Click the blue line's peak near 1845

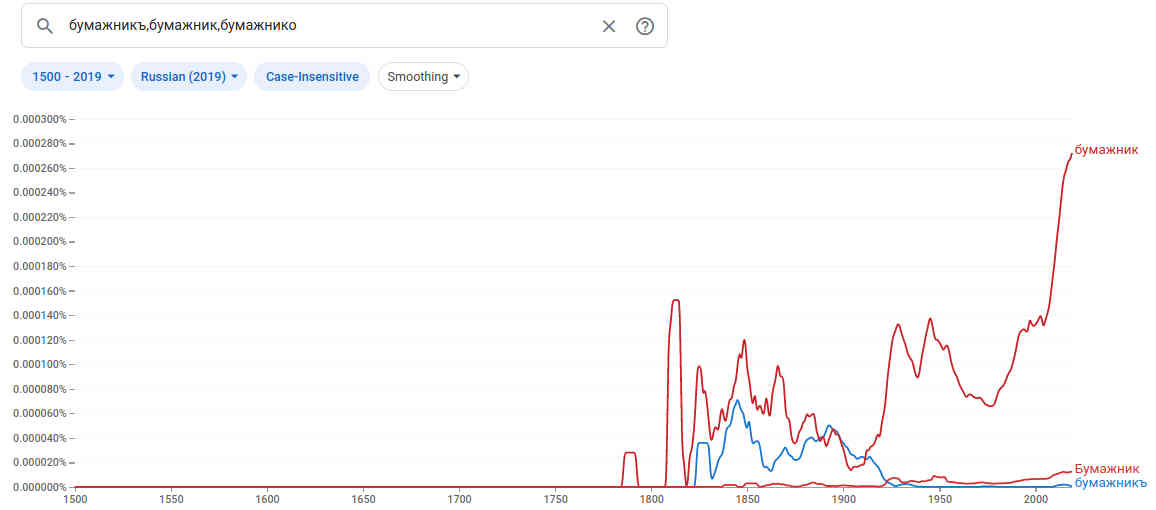737,401
